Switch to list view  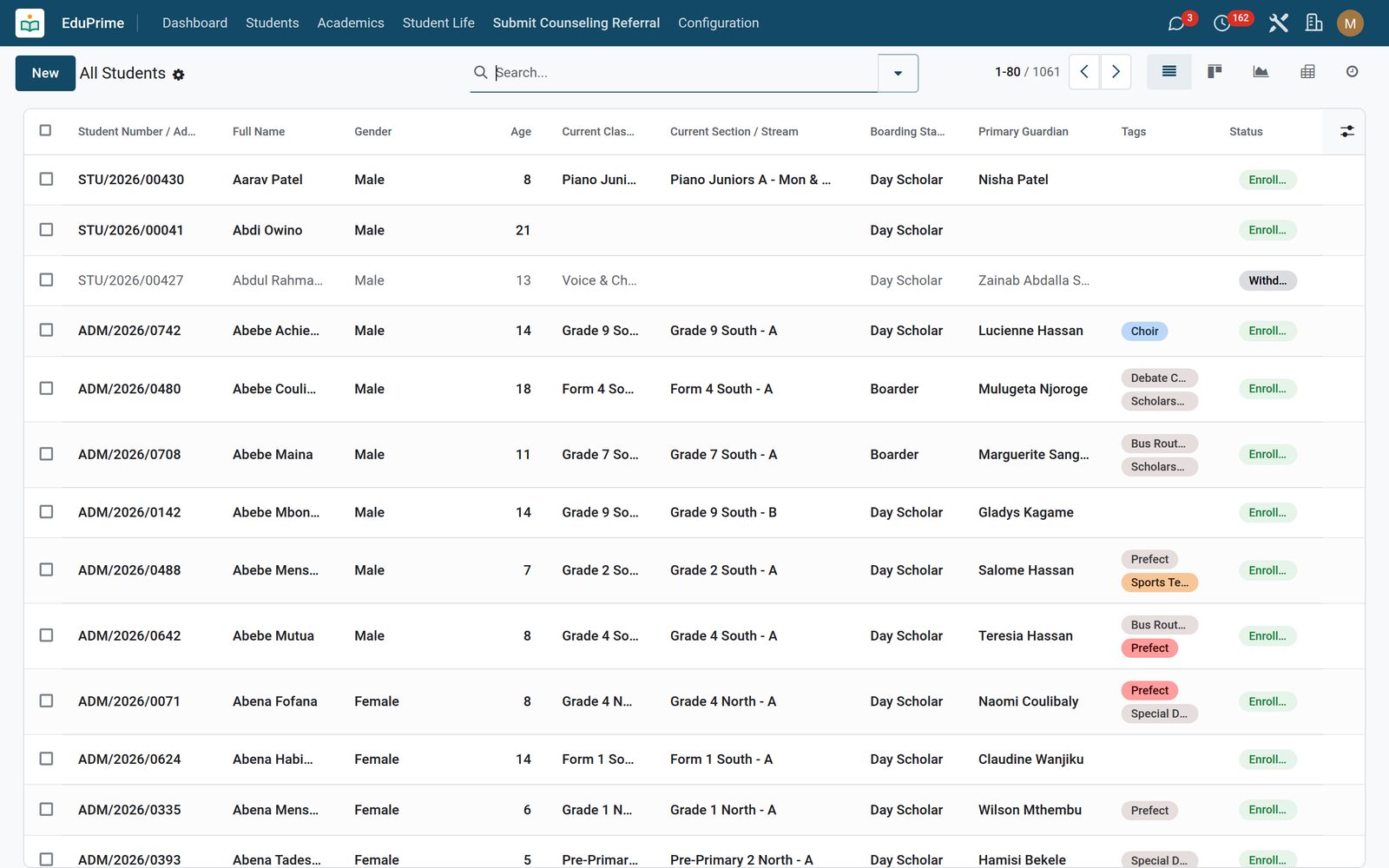[1169, 72]
